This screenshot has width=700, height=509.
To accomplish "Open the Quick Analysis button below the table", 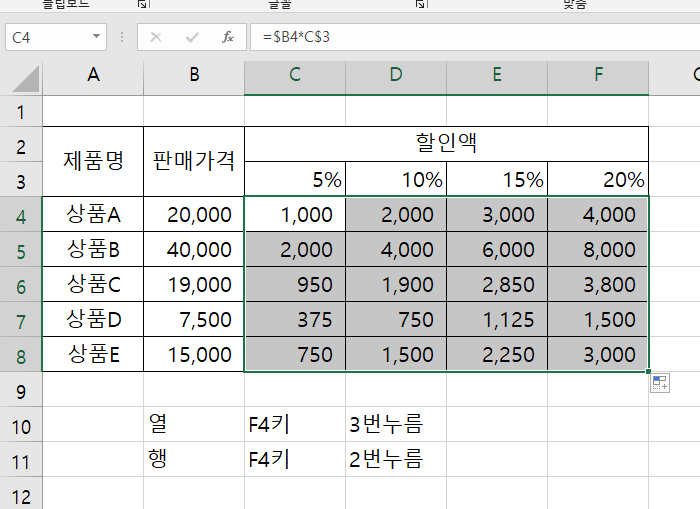I will pyautogui.click(x=660, y=383).
